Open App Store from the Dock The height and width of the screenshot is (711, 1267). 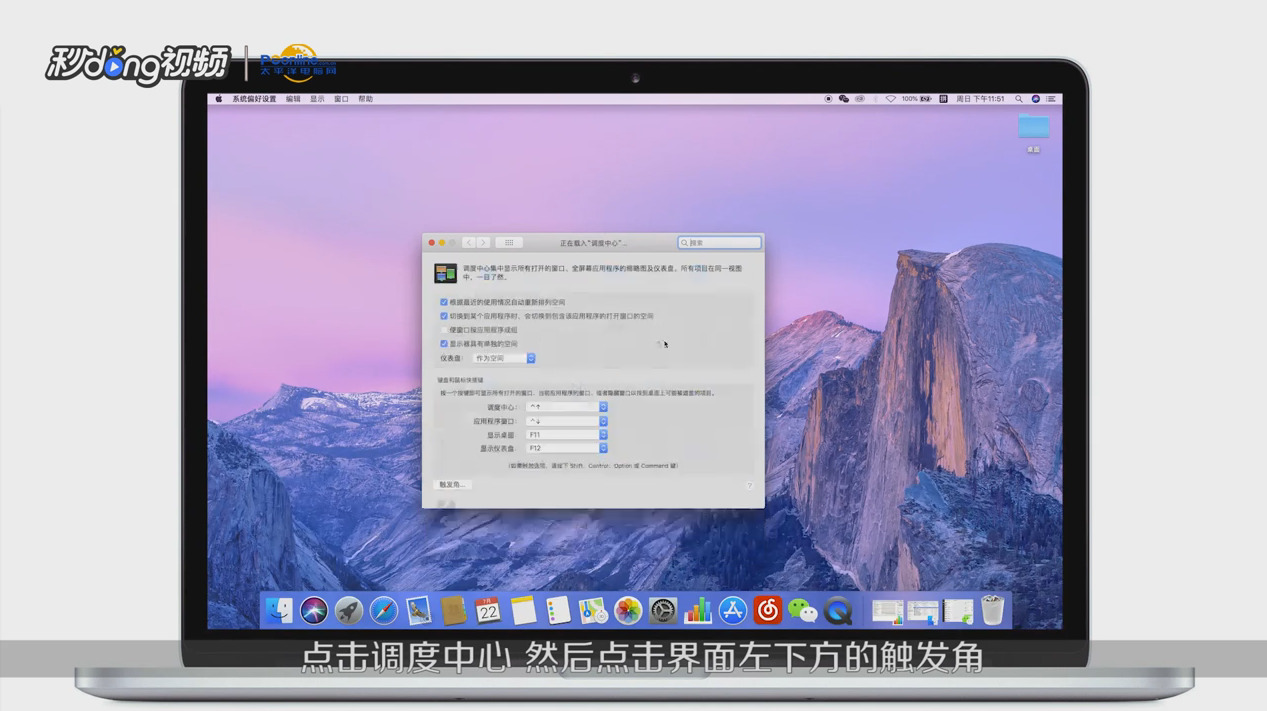click(x=733, y=610)
